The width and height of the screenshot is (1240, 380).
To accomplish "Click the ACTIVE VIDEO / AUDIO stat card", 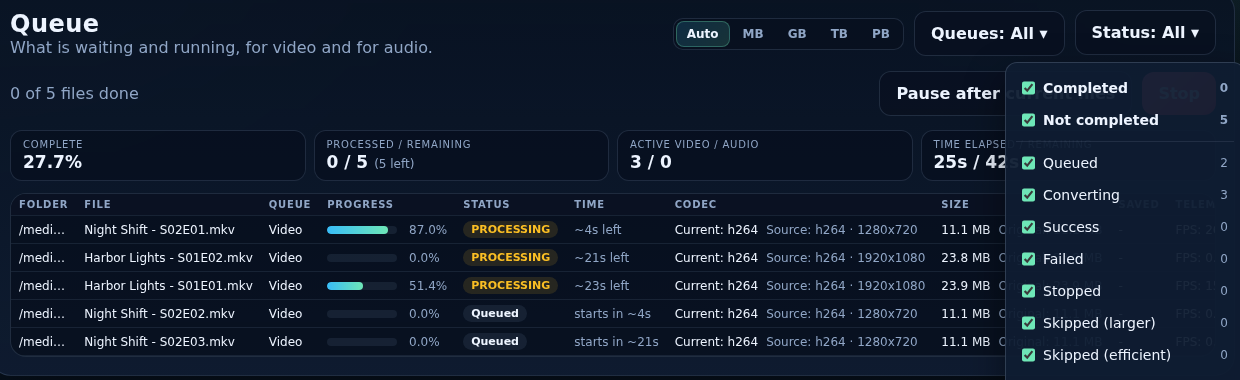I will click(x=764, y=155).
